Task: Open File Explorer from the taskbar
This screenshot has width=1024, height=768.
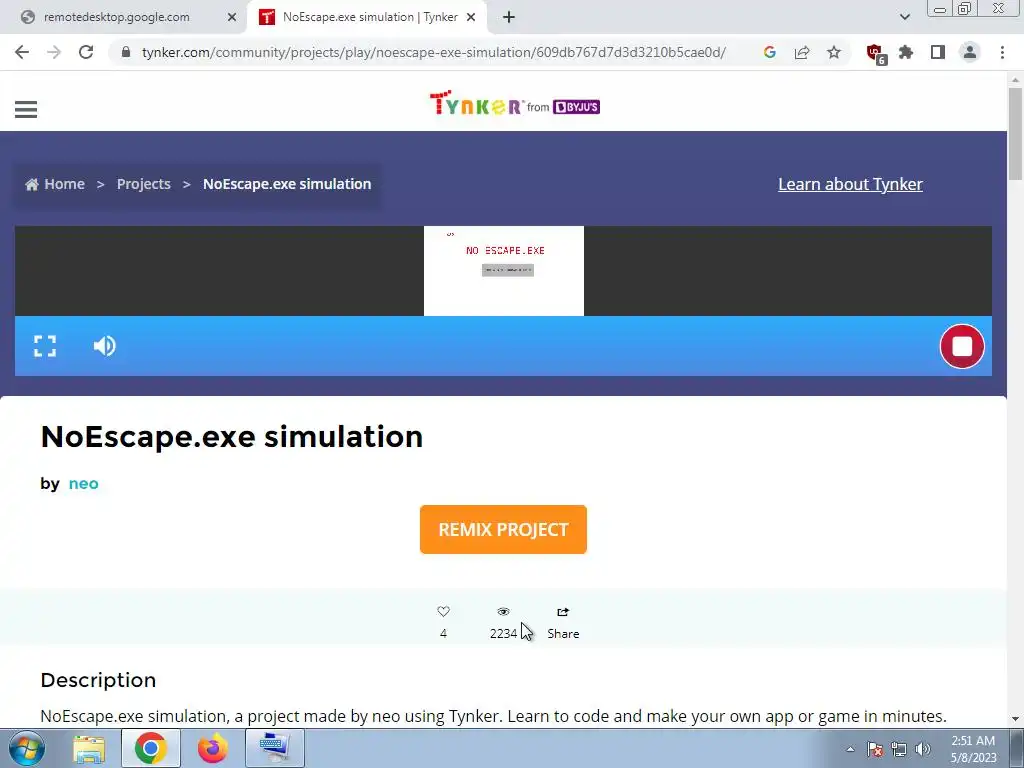Action: pos(89,749)
